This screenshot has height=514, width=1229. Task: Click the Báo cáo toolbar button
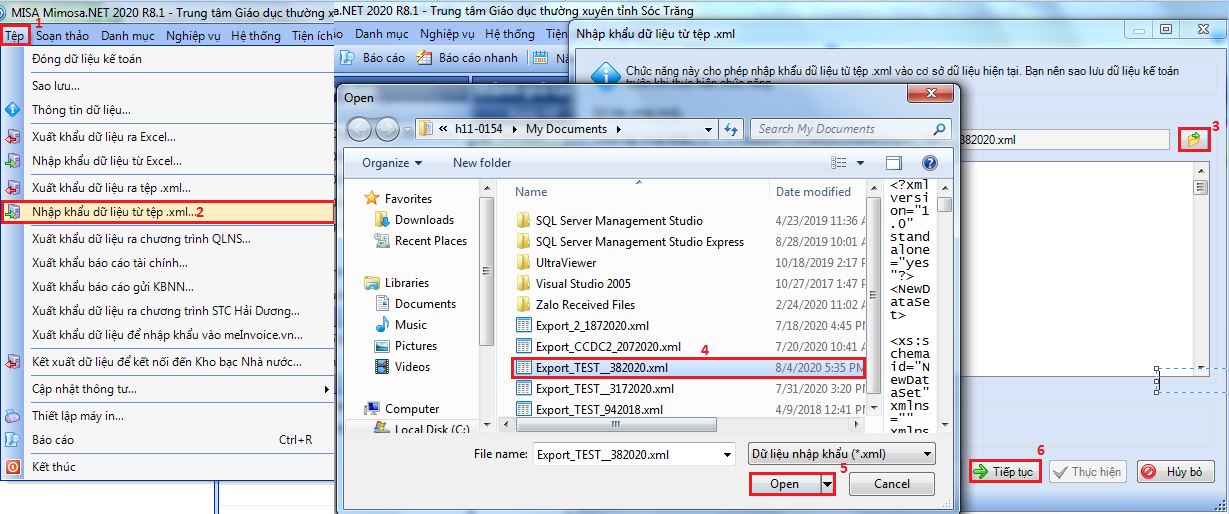374,58
